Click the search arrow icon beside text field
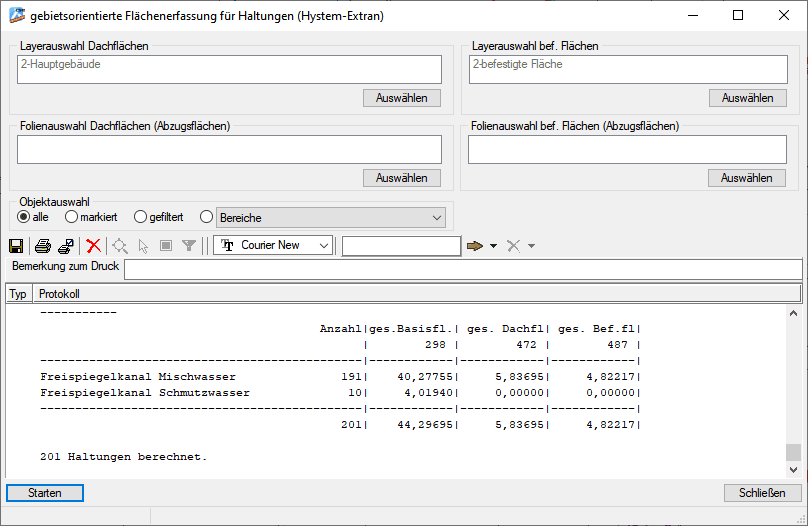808x526 pixels. pyautogui.click(x=474, y=246)
